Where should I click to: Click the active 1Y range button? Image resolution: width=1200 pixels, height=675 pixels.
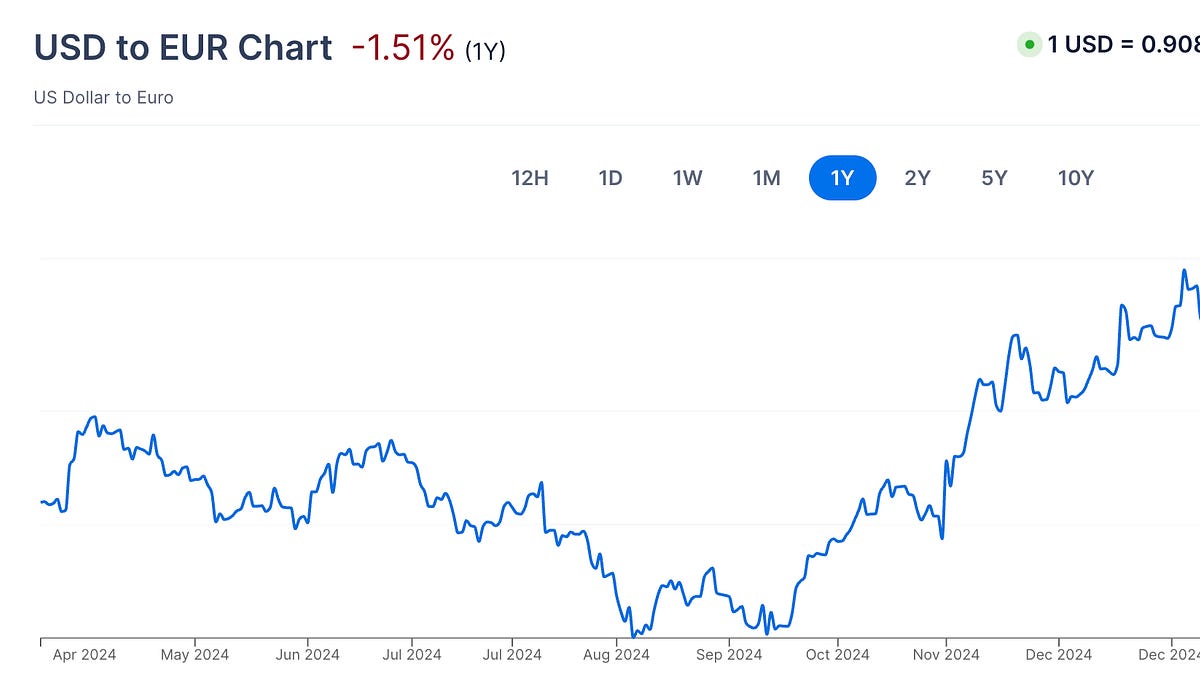coord(843,177)
